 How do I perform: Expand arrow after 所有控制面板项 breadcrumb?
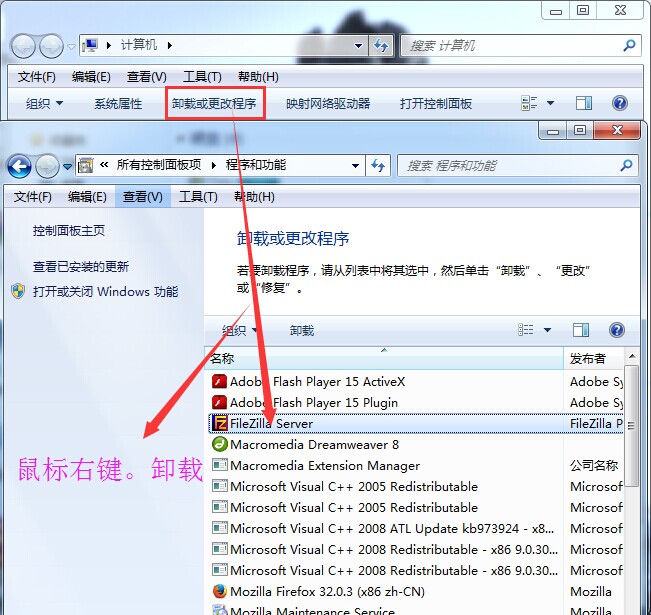coord(214,165)
